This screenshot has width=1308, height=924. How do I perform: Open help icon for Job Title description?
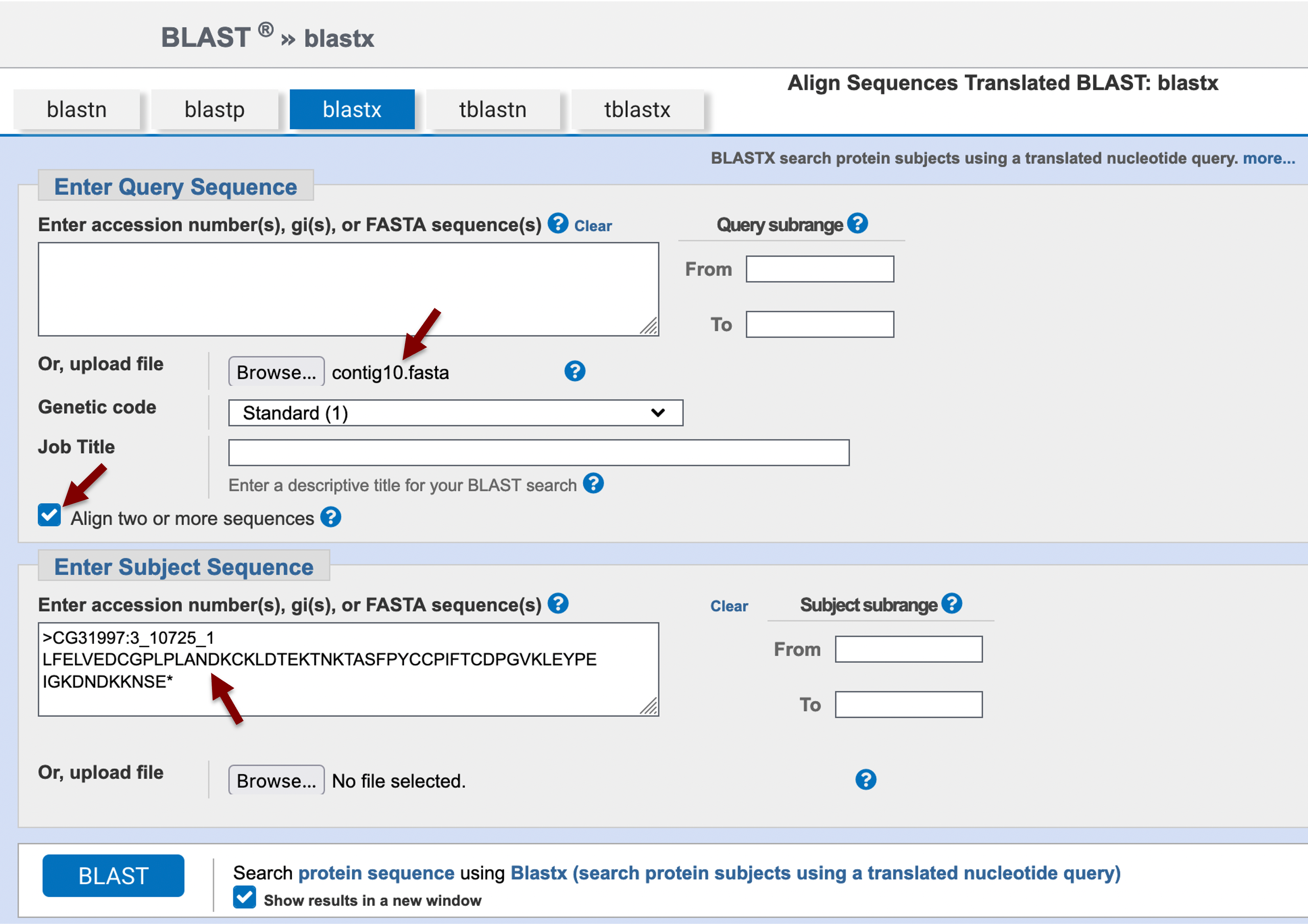click(x=593, y=483)
